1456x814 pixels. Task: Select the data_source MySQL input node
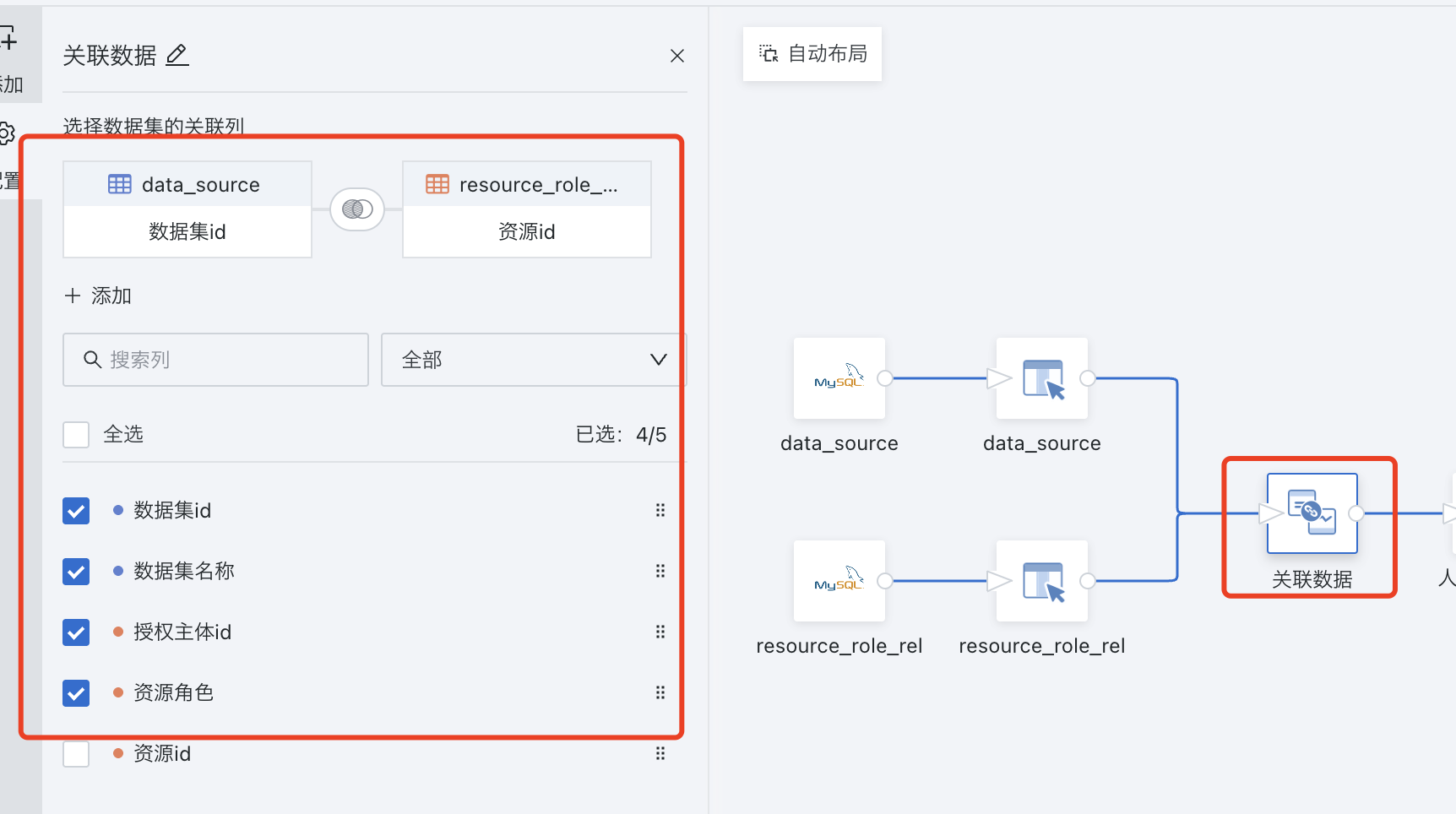[x=839, y=378]
